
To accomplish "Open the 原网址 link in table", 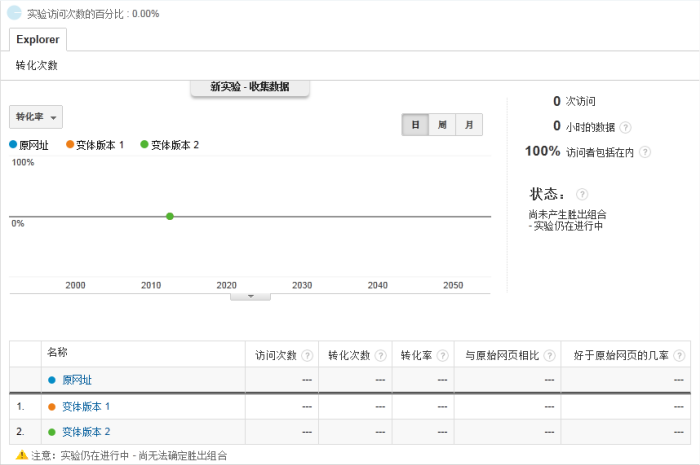I will pos(76,380).
